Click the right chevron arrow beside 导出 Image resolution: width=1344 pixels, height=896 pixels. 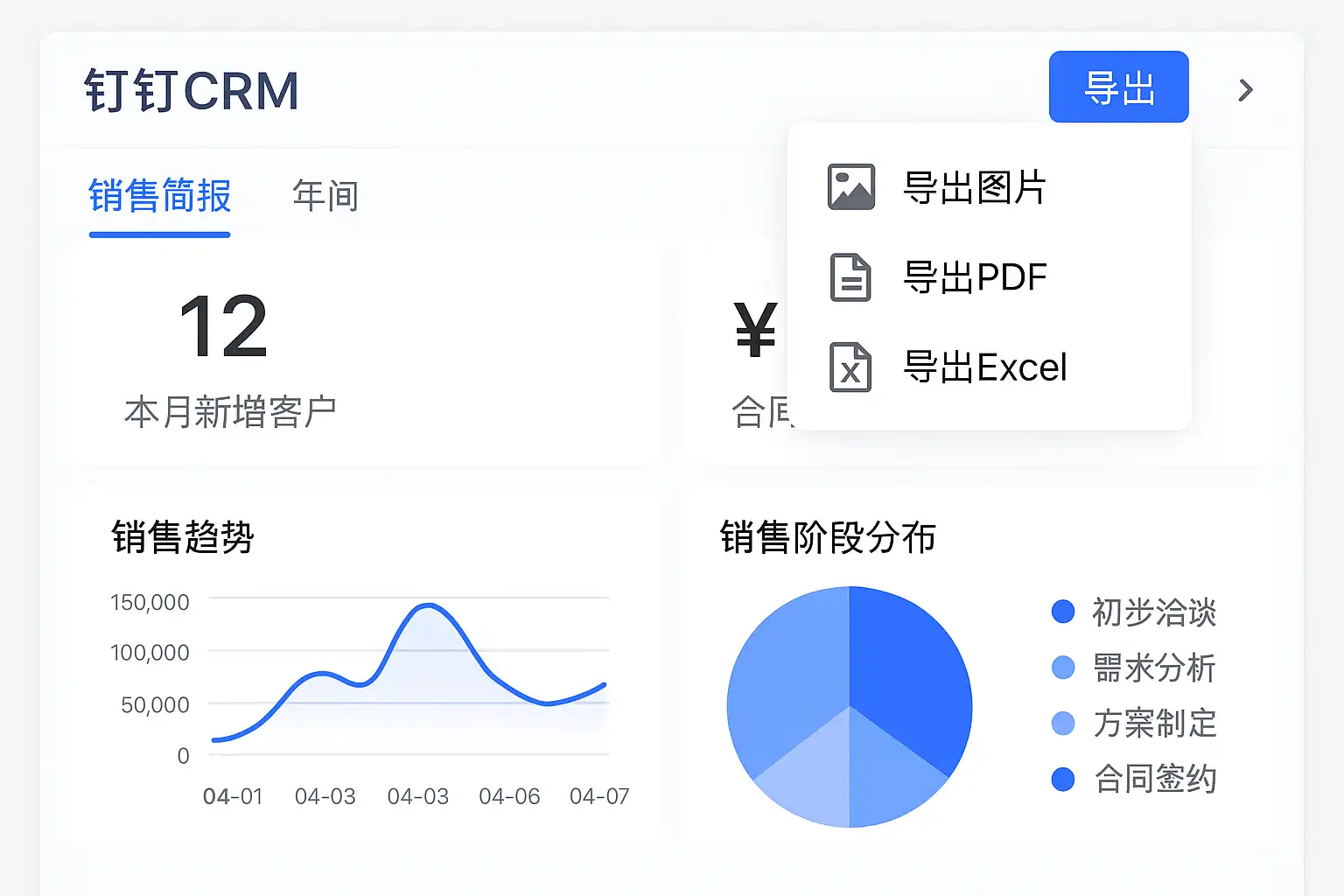click(x=1246, y=90)
